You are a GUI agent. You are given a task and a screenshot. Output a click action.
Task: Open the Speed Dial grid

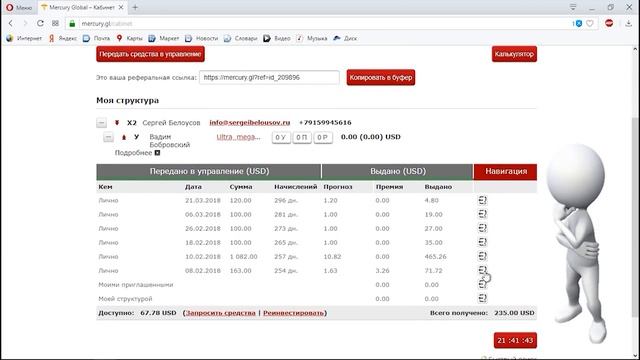(56, 23)
